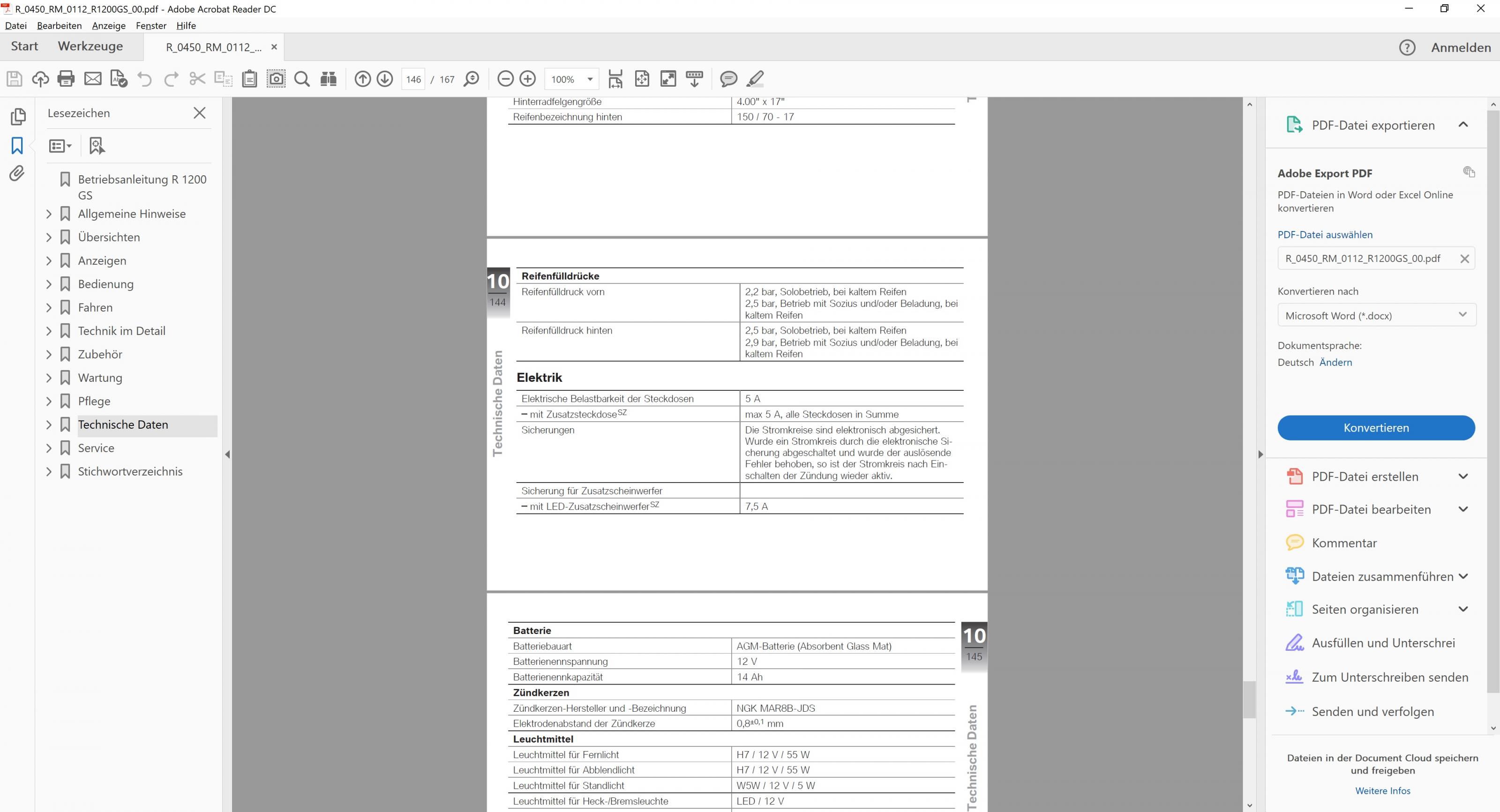Toggle page thumbnails panel icon
The width and height of the screenshot is (1500, 812).
click(18, 116)
